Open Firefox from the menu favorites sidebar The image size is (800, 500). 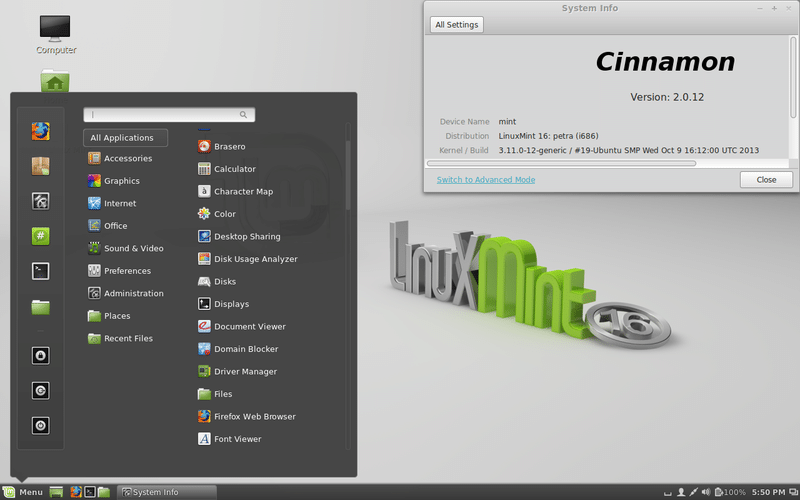[40, 131]
